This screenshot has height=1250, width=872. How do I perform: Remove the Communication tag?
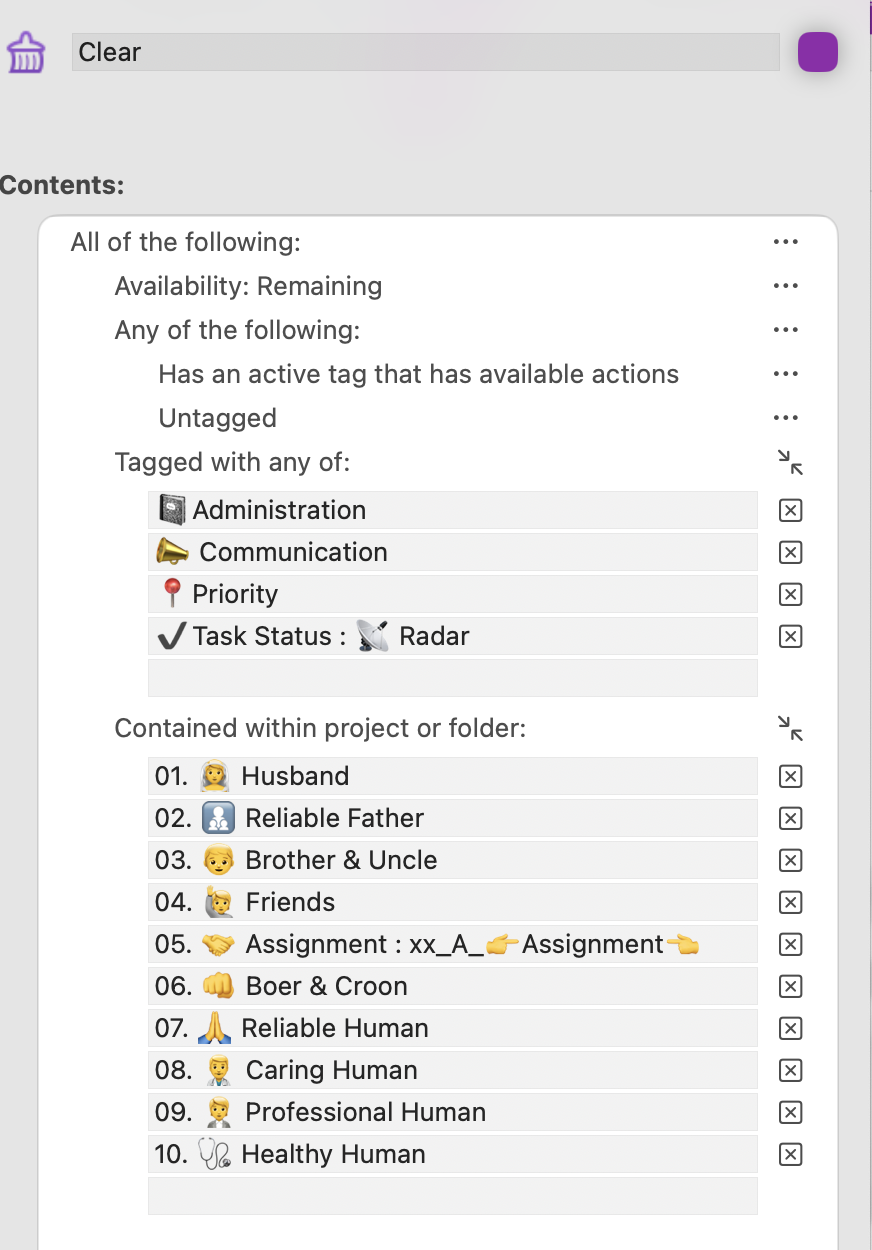pos(790,553)
